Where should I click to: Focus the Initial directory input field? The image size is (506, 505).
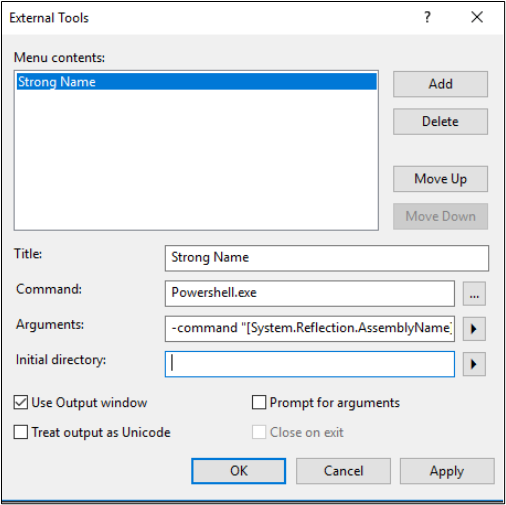pyautogui.click(x=310, y=364)
